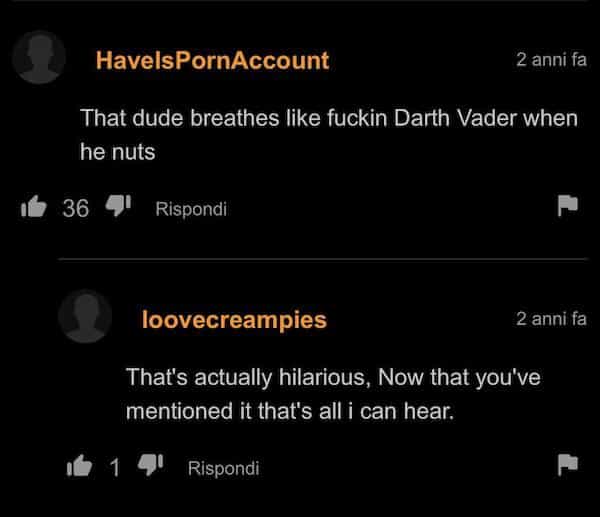Click the first comment's '2 anni fa' timestamp
This screenshot has width=600, height=517.
(x=551, y=59)
